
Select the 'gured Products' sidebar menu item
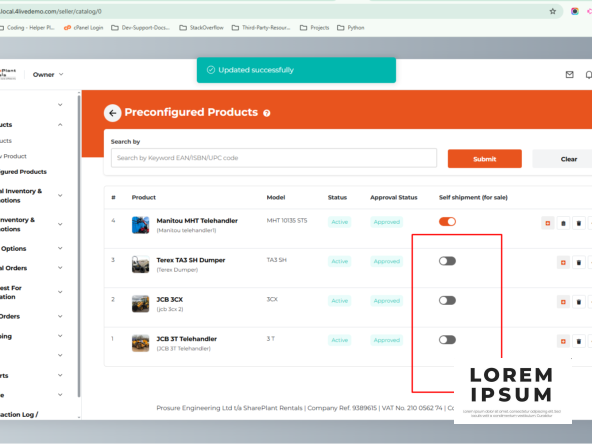click(x=23, y=172)
